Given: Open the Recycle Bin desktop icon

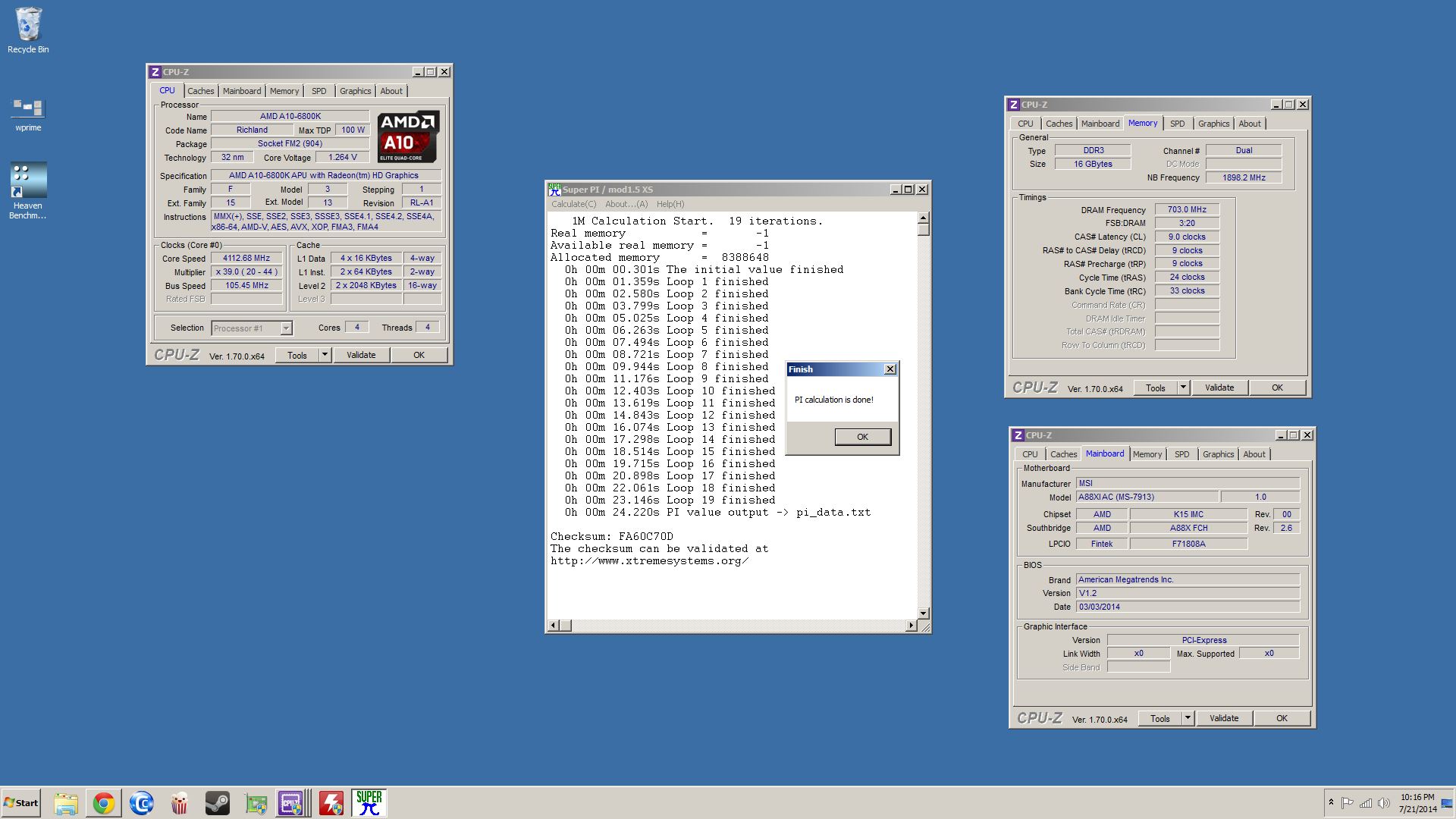Looking at the screenshot, I should coord(28,30).
